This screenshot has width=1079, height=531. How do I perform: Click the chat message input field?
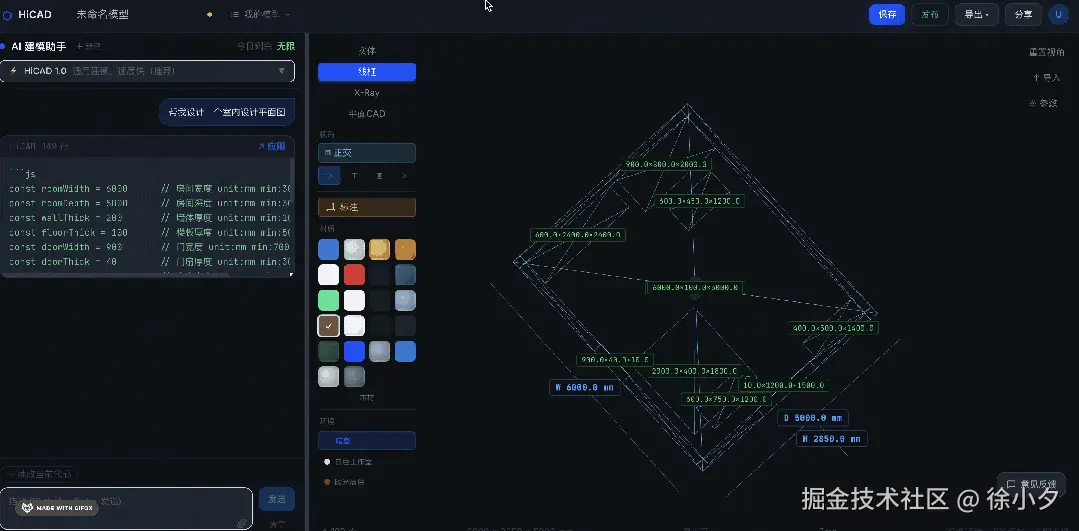[x=127, y=508]
